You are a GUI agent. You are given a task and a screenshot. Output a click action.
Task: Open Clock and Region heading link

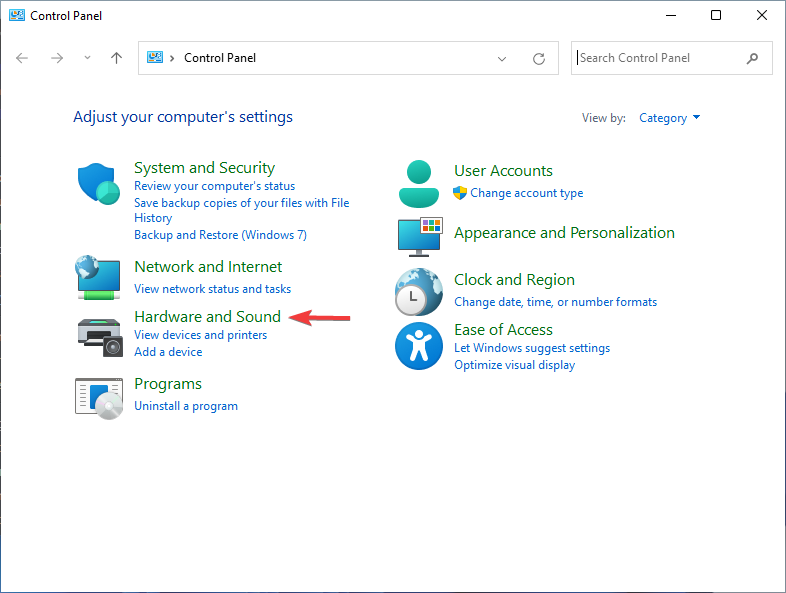(514, 279)
